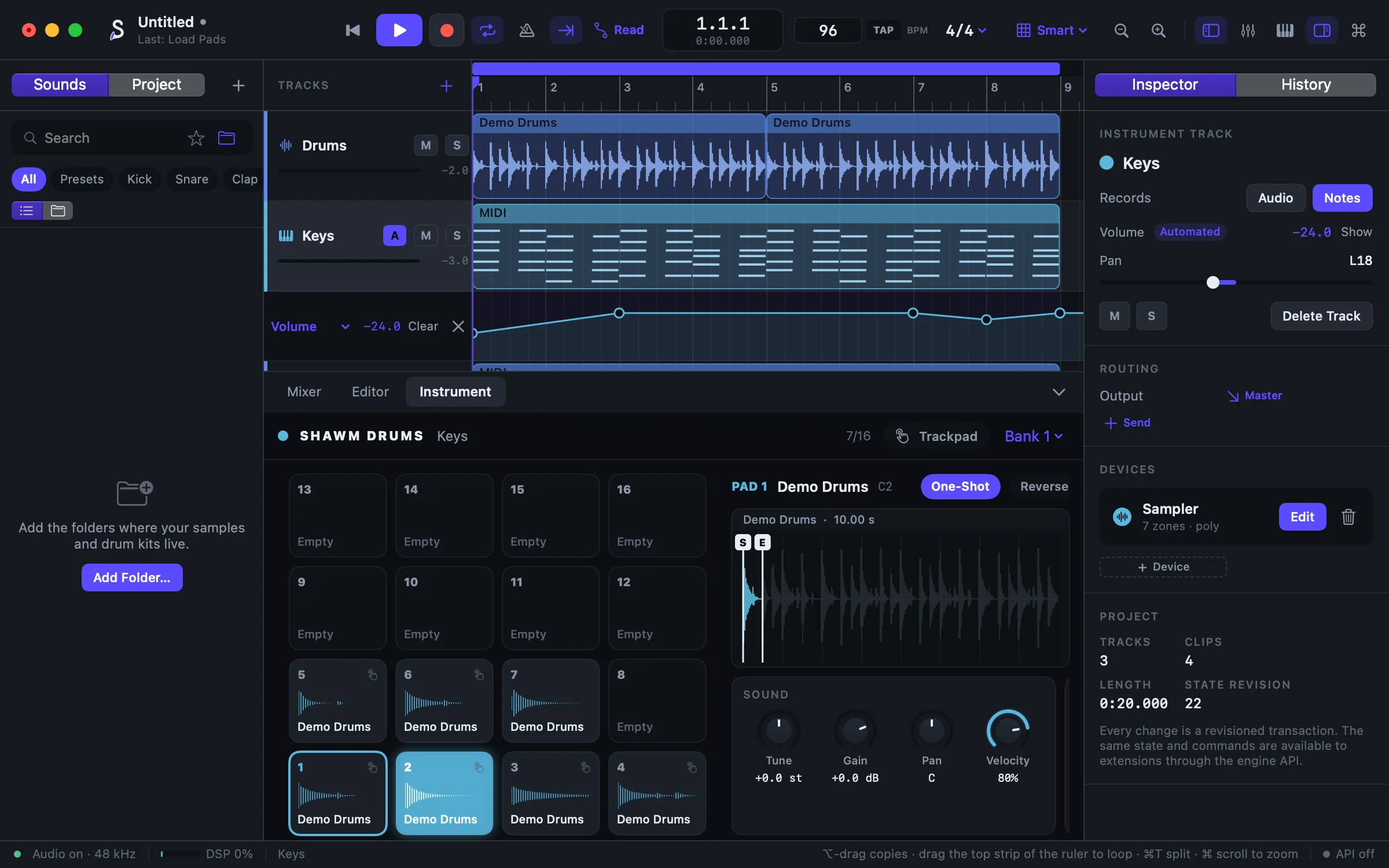This screenshot has width=1389, height=868.
Task: Mute the Drums track
Action: coord(426,145)
